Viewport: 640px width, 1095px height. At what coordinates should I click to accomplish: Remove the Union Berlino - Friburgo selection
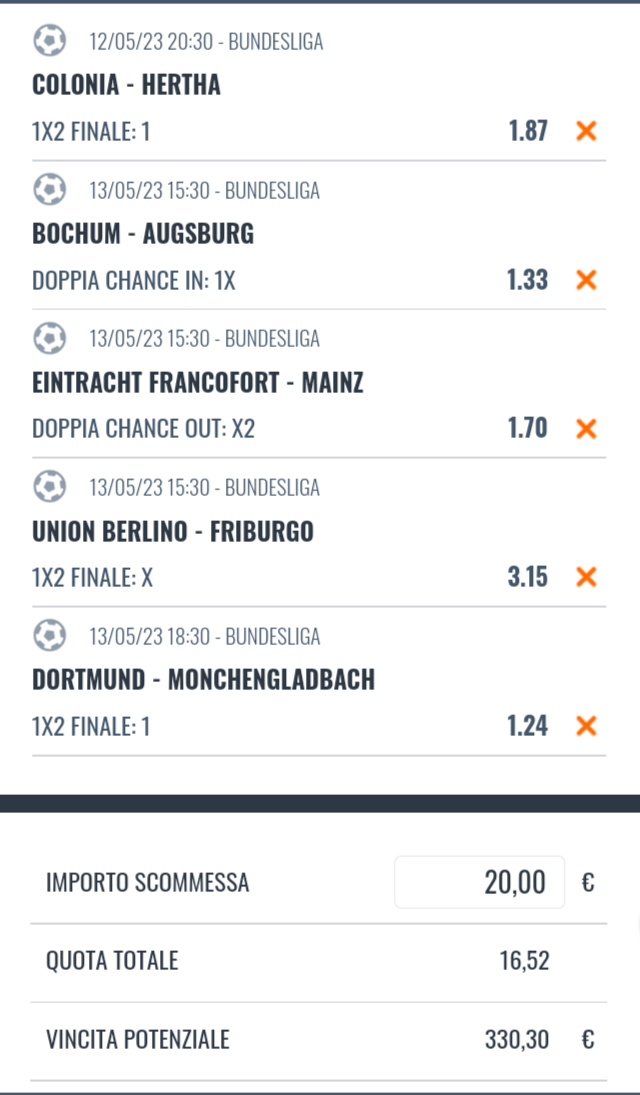586,577
